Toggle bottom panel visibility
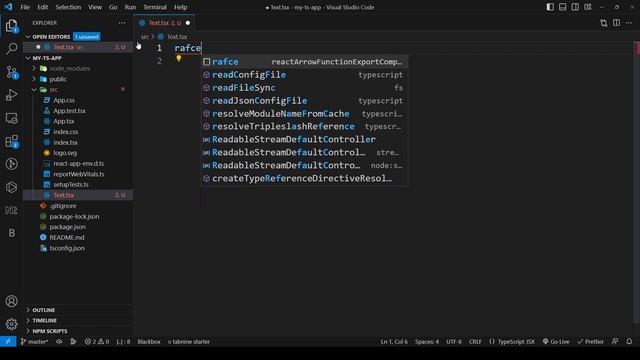 [x=562, y=7]
